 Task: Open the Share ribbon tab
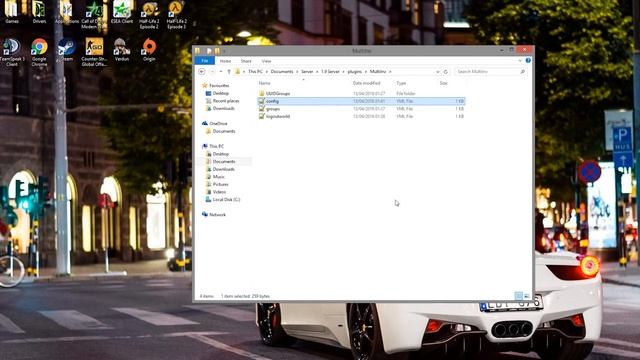(246, 61)
